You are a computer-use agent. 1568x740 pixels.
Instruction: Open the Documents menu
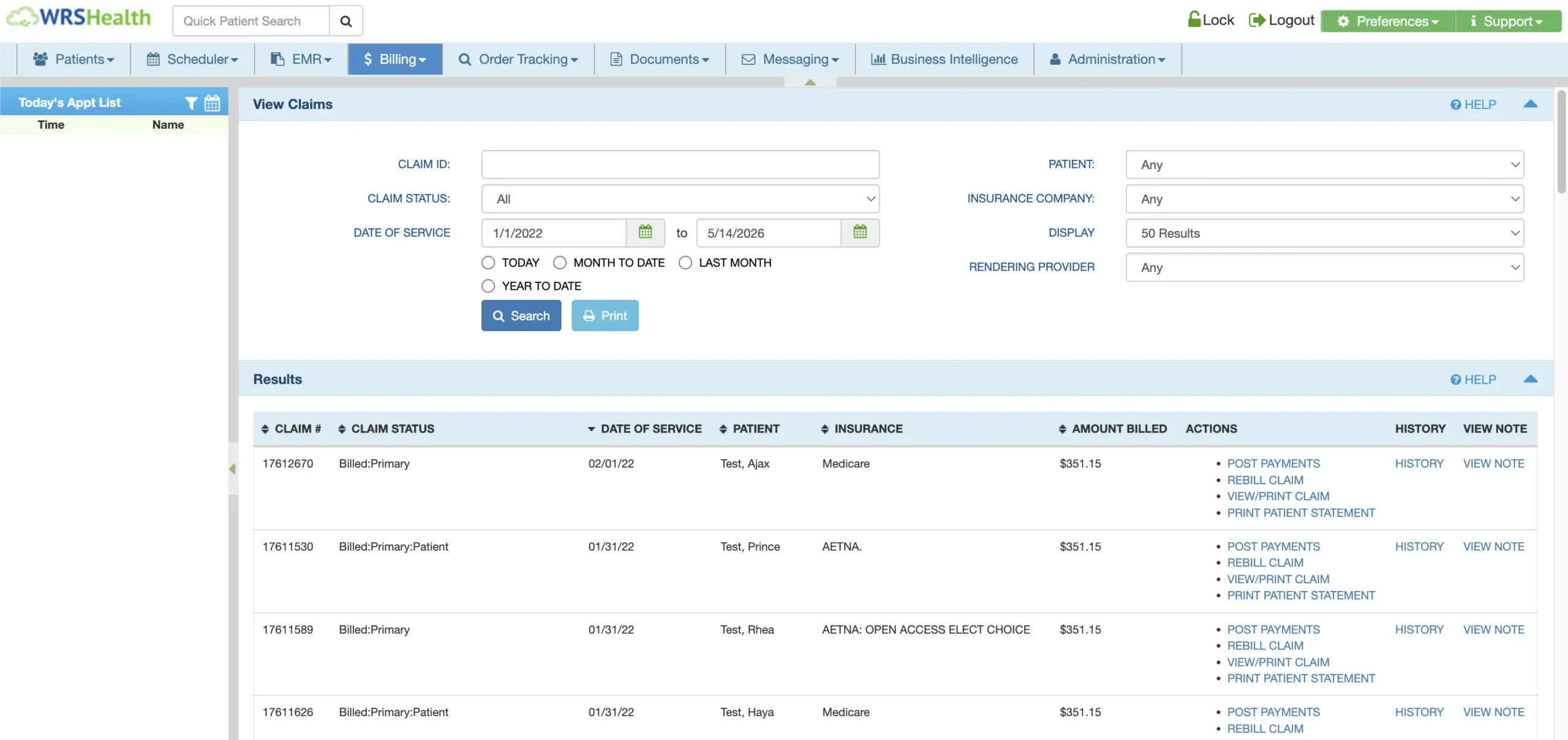point(660,59)
